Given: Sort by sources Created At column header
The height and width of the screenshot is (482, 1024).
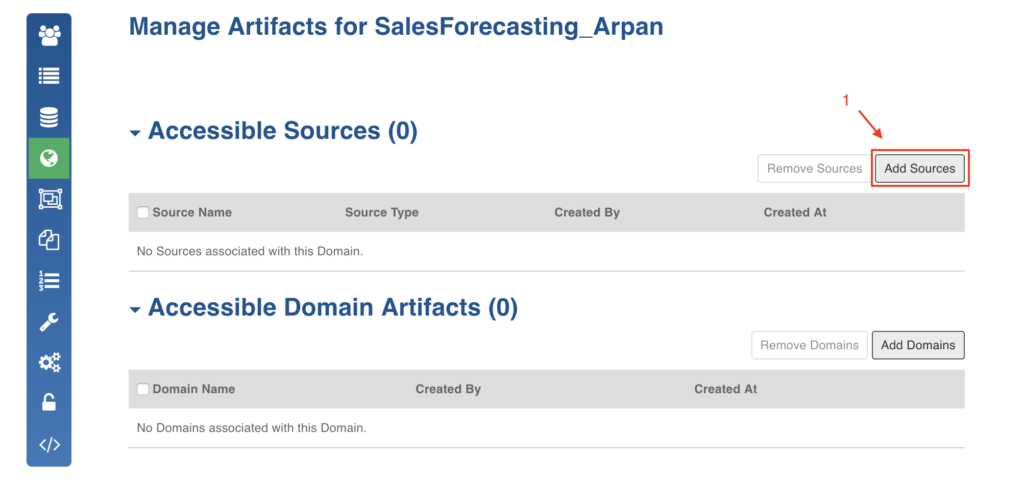Looking at the screenshot, I should (795, 212).
